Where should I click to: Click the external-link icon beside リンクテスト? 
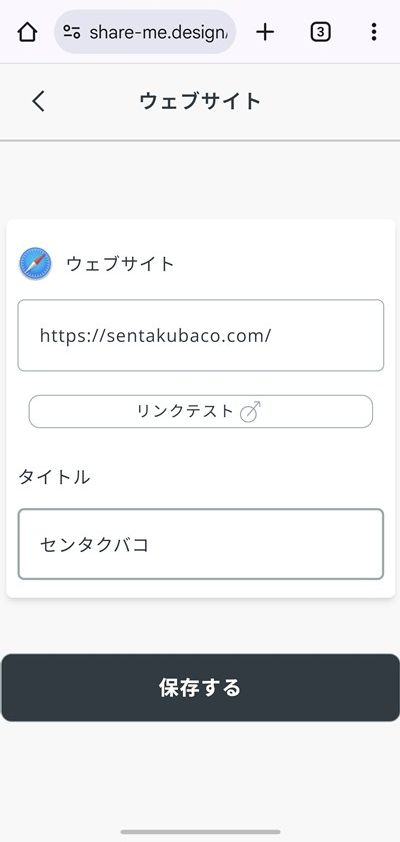click(x=250, y=412)
